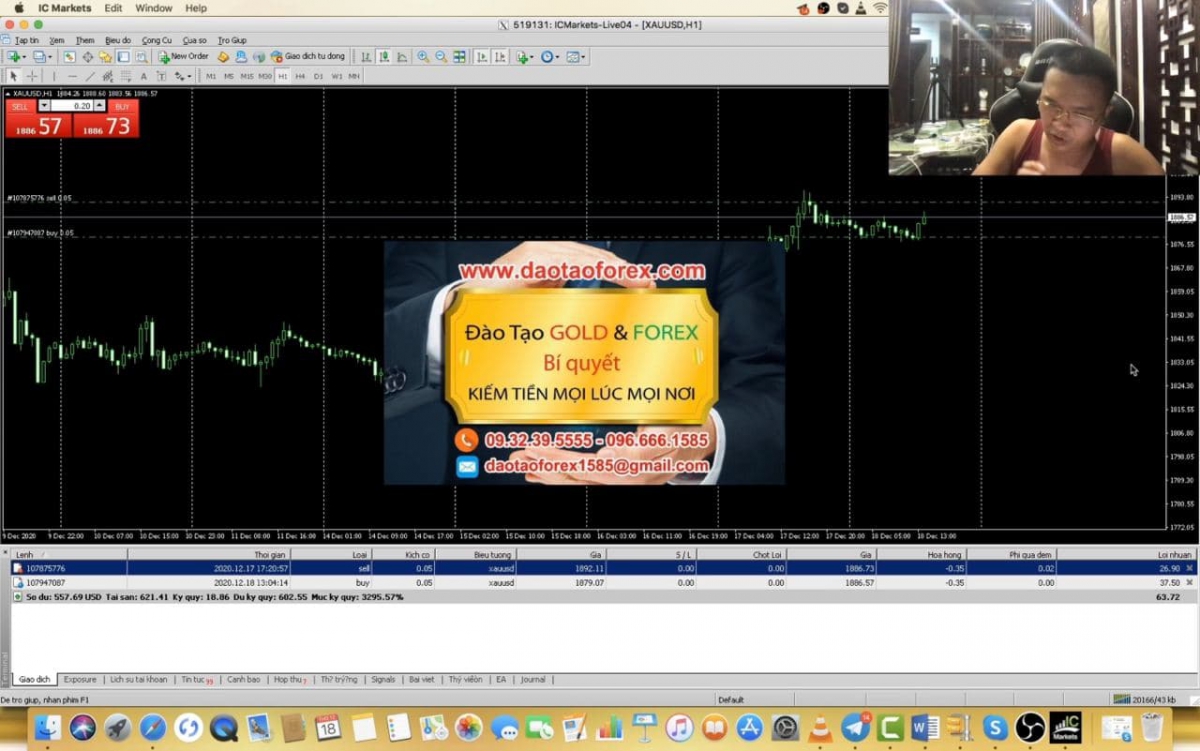
Task: Zoom out the chart with magnifier minus
Action: (441, 56)
